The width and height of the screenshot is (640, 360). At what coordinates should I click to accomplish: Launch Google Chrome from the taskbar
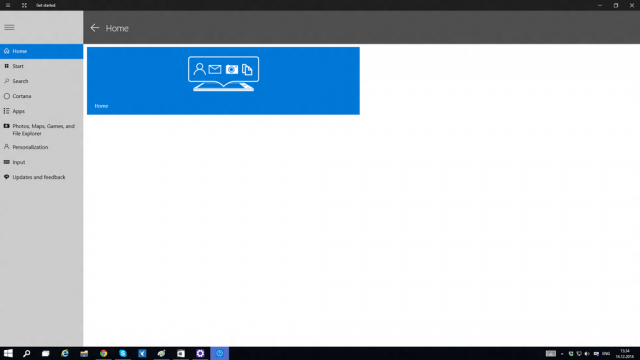103,353
